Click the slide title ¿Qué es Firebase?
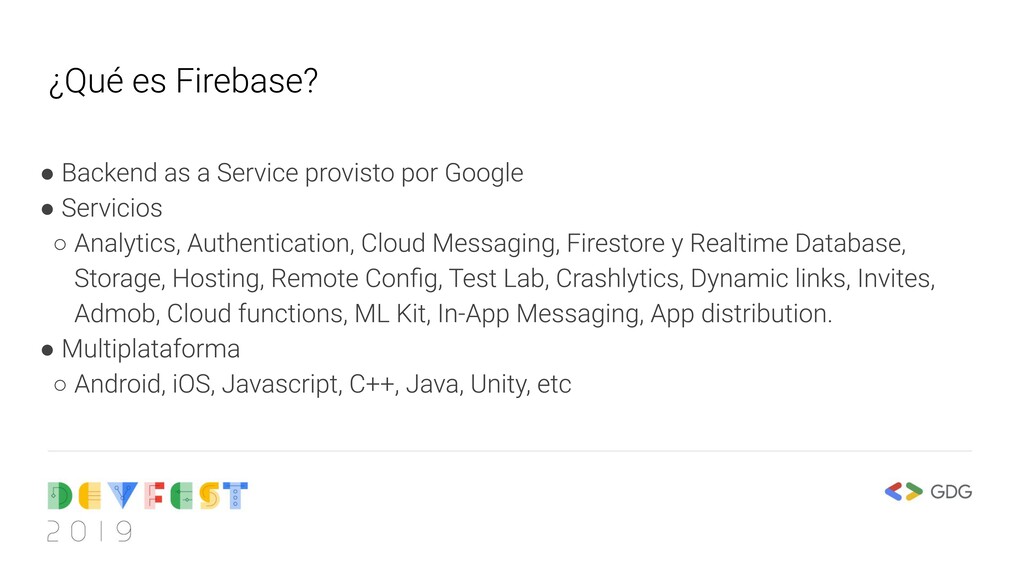Image resolution: width=1024 pixels, height=576 pixels. [x=182, y=82]
